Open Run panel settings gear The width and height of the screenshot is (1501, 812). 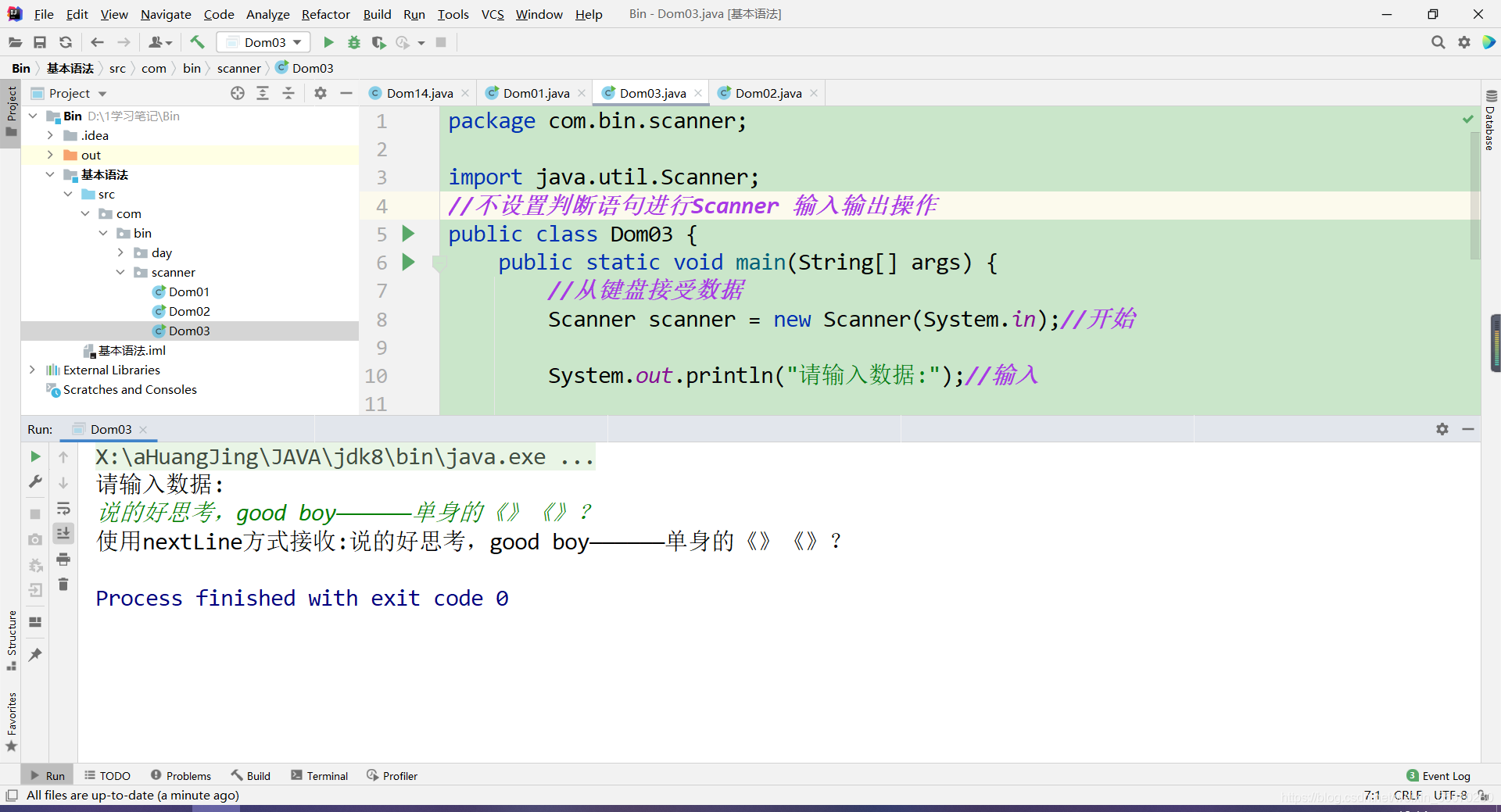1442,429
